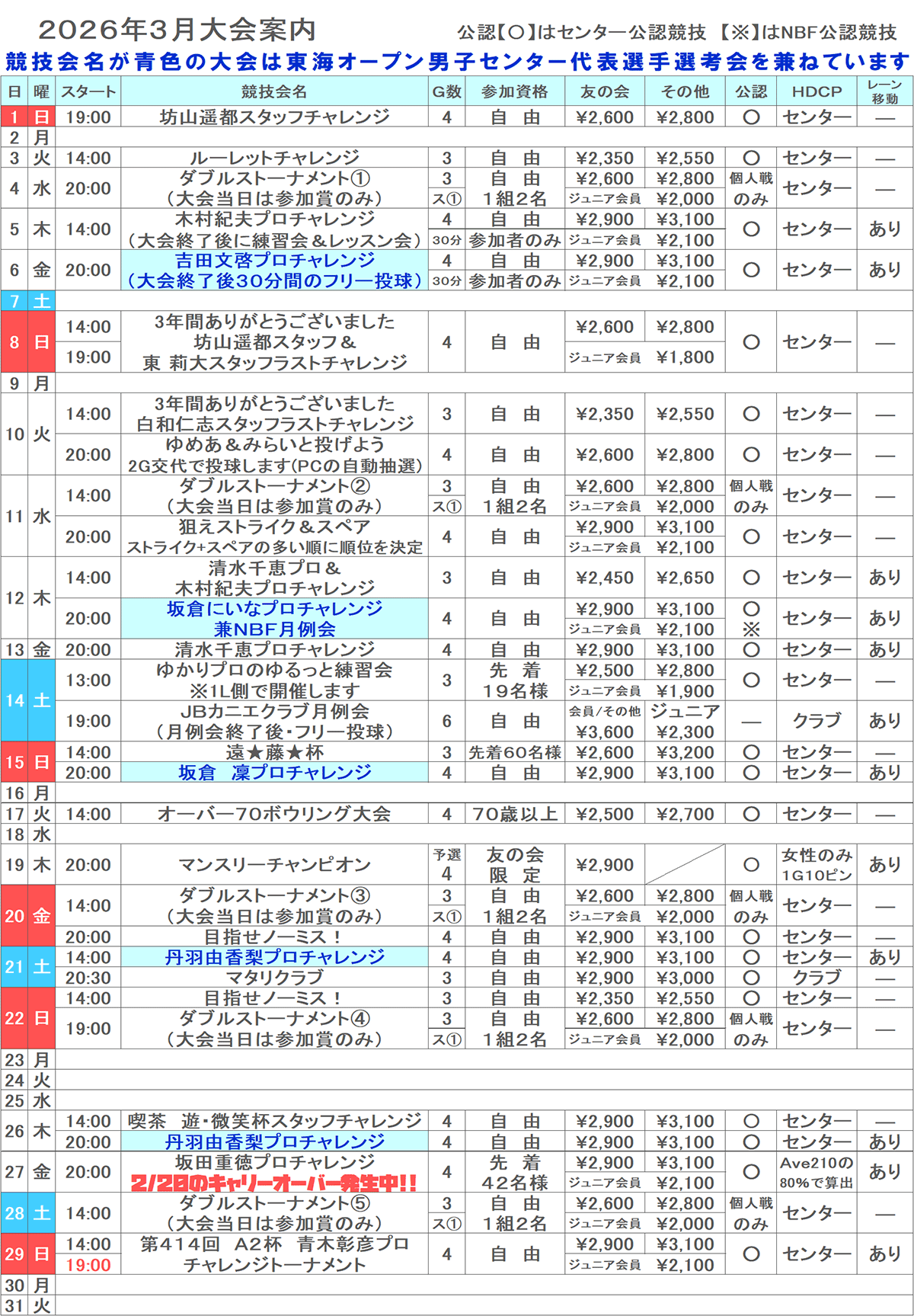Click the 2026年3月大会案内 title
Screen dimensions: 914x1316
pos(177,30)
